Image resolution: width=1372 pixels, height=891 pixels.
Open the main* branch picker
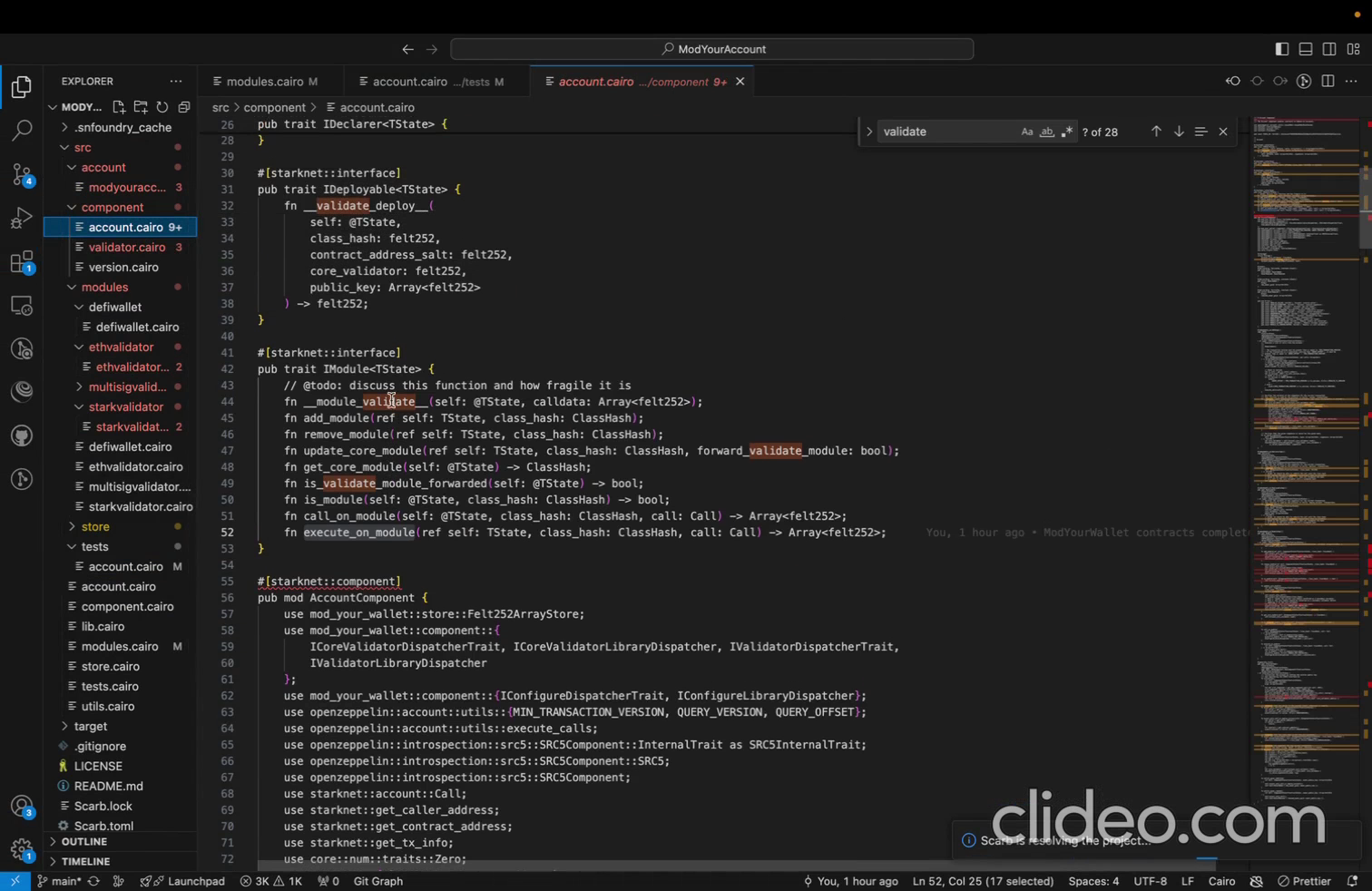tap(59, 881)
